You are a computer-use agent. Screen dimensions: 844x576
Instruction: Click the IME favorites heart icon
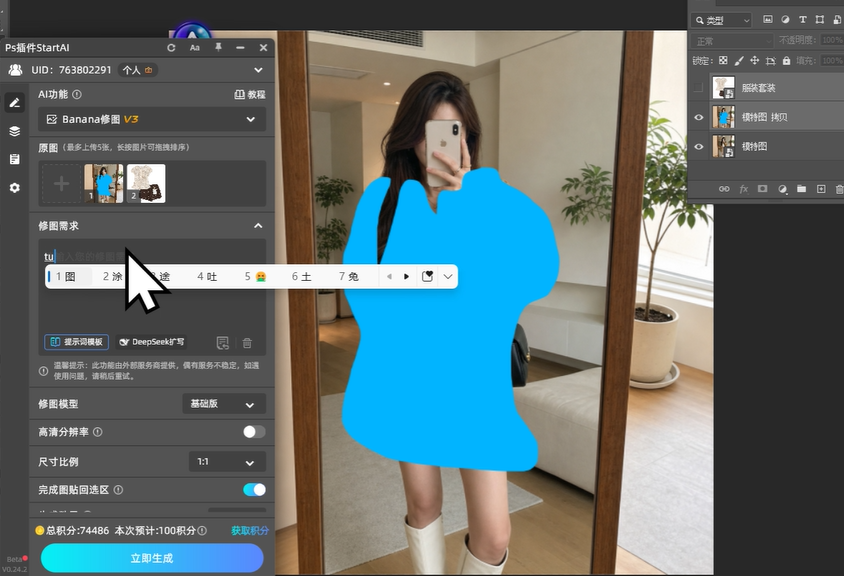(x=427, y=276)
